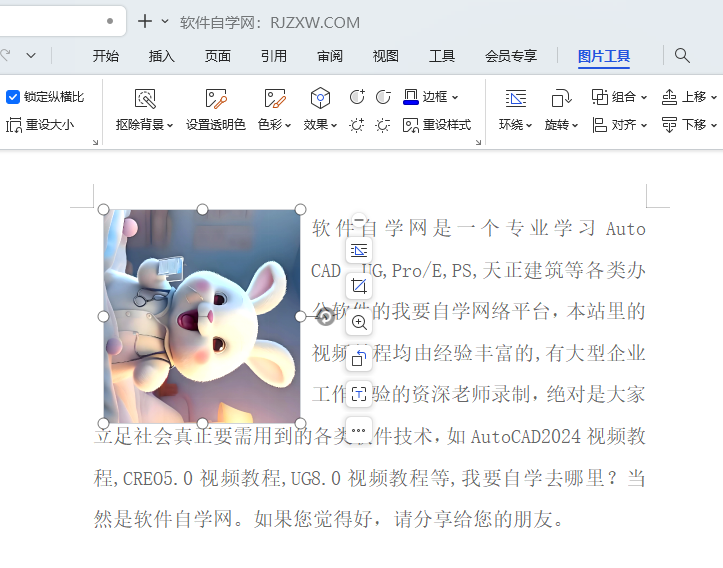This screenshot has height=568, width=723.
Task: Click the floating zoom preview icon
Action: click(359, 322)
